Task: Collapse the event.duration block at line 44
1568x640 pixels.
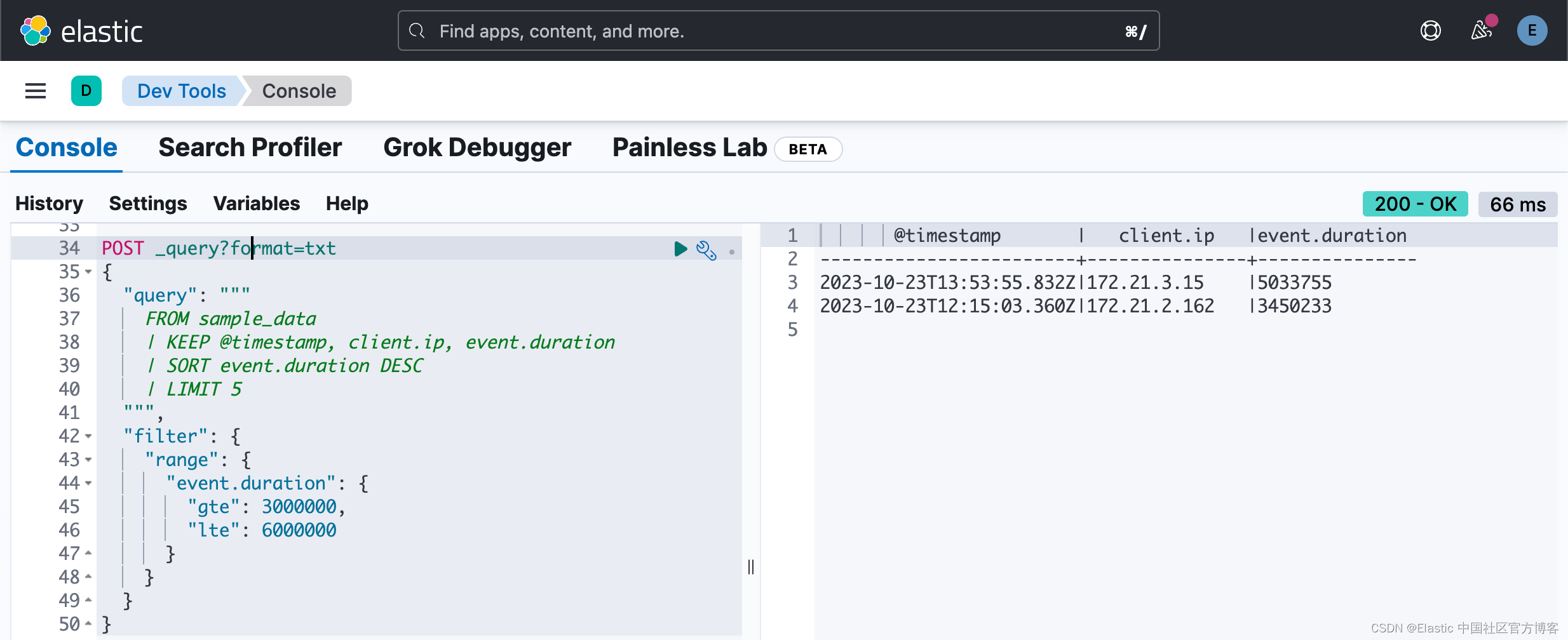Action: (x=88, y=483)
